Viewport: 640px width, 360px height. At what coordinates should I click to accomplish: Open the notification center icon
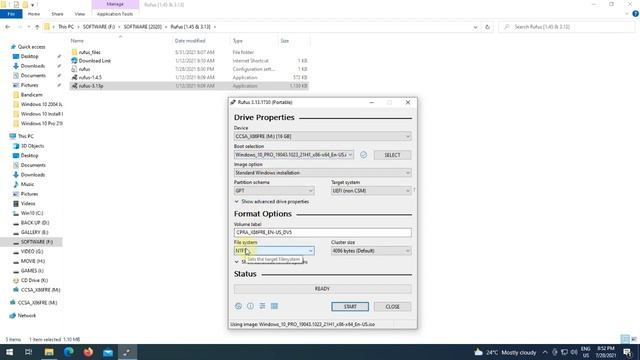coord(627,352)
